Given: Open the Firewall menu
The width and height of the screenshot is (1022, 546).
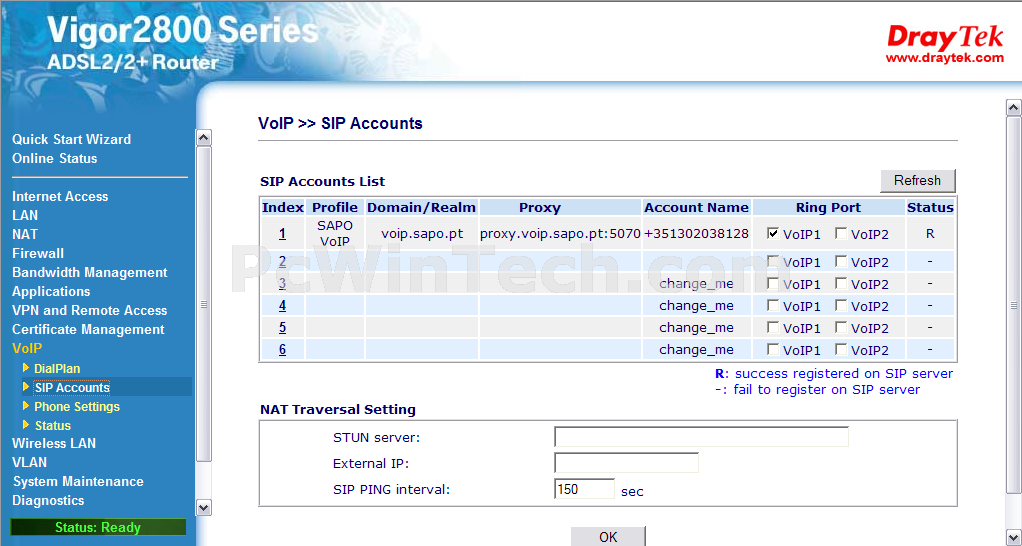Looking at the screenshot, I should click(38, 253).
